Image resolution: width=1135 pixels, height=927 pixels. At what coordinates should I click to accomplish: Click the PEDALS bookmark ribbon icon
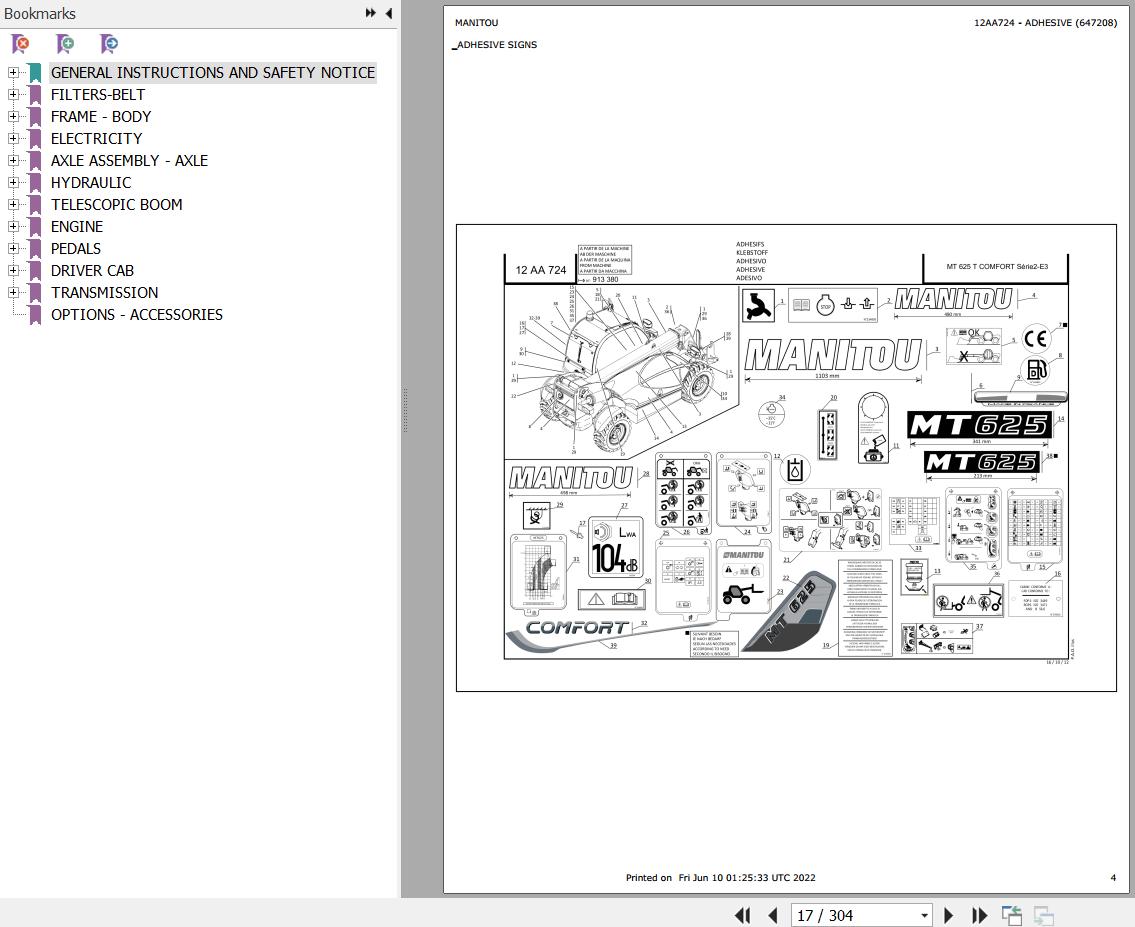(35, 249)
